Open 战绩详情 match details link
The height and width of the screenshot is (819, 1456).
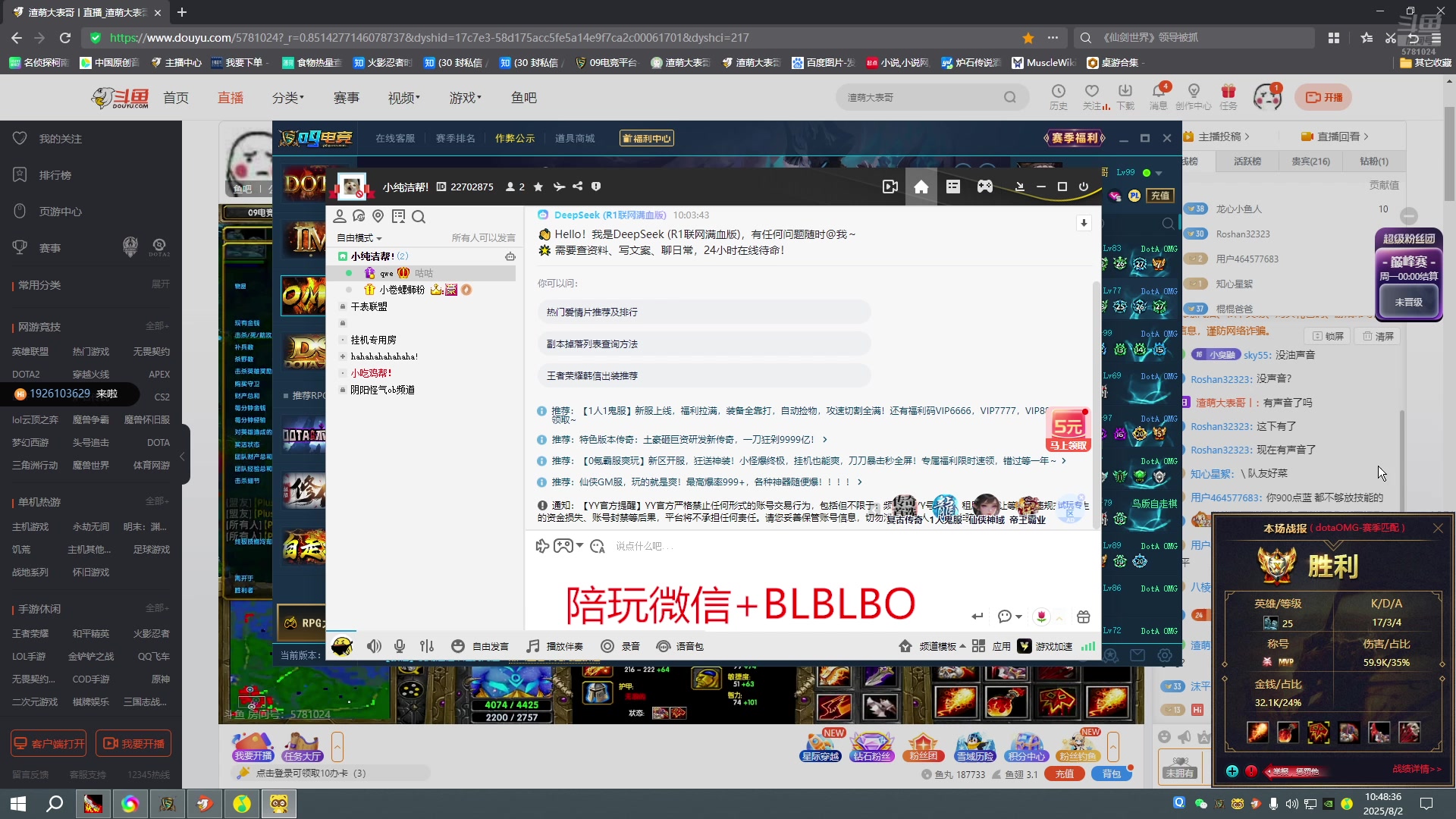[x=1417, y=769]
